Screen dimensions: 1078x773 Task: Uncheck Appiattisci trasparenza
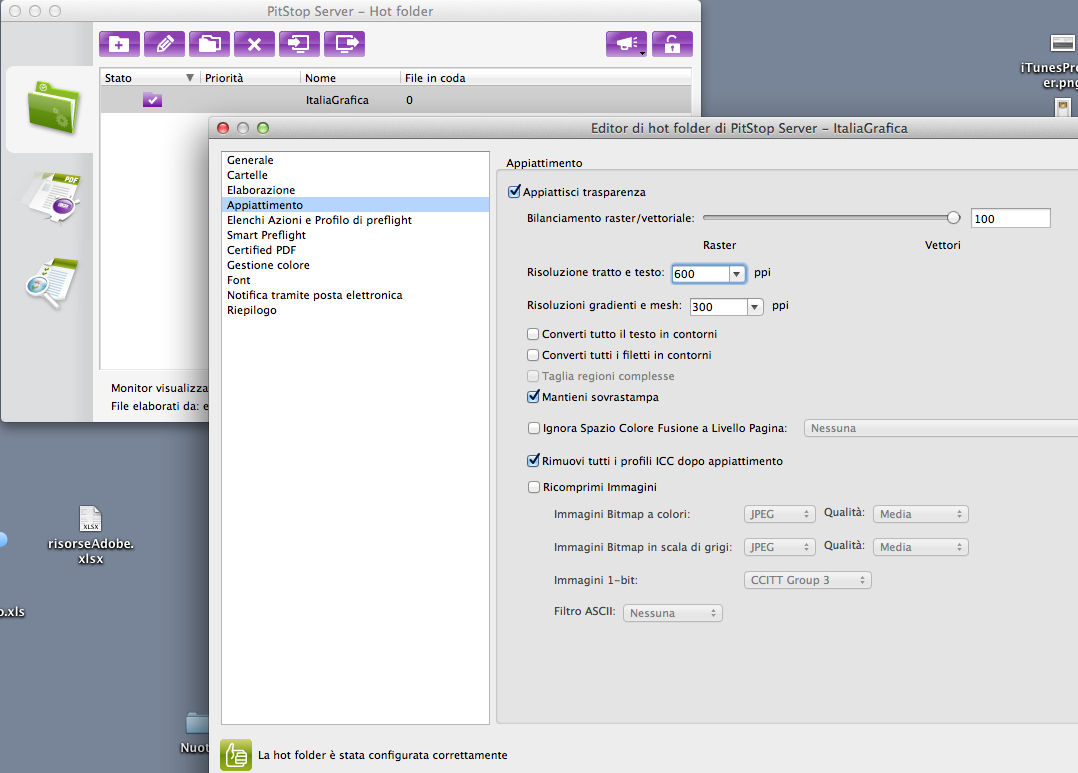515,192
